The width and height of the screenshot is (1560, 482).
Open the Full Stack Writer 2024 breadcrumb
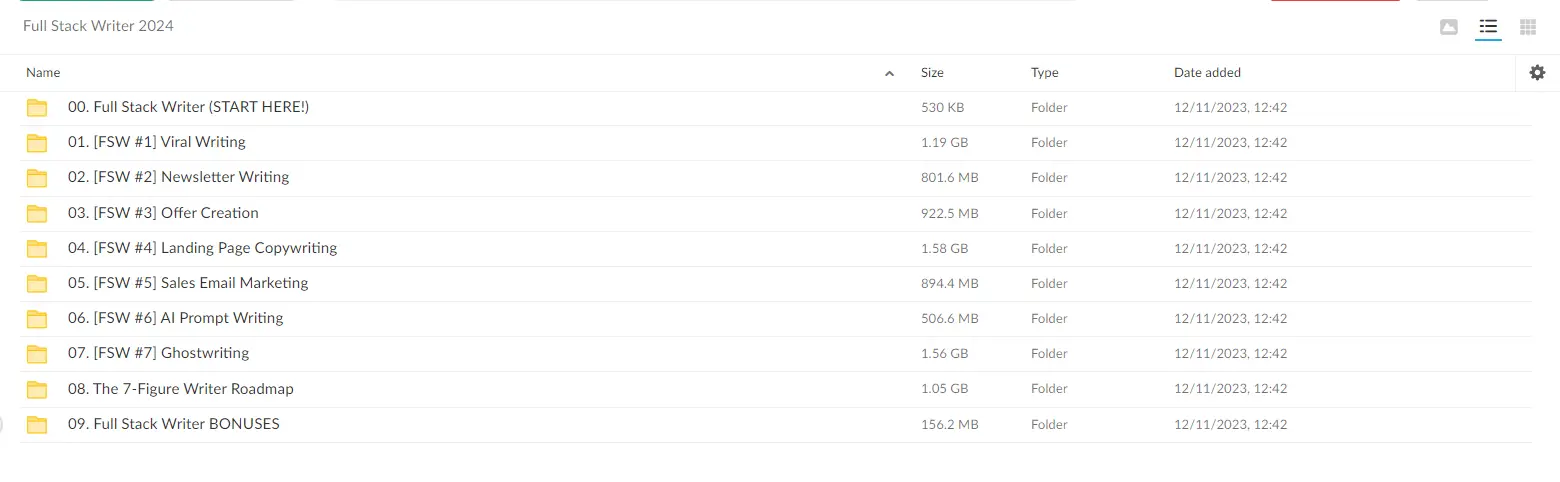(98, 26)
